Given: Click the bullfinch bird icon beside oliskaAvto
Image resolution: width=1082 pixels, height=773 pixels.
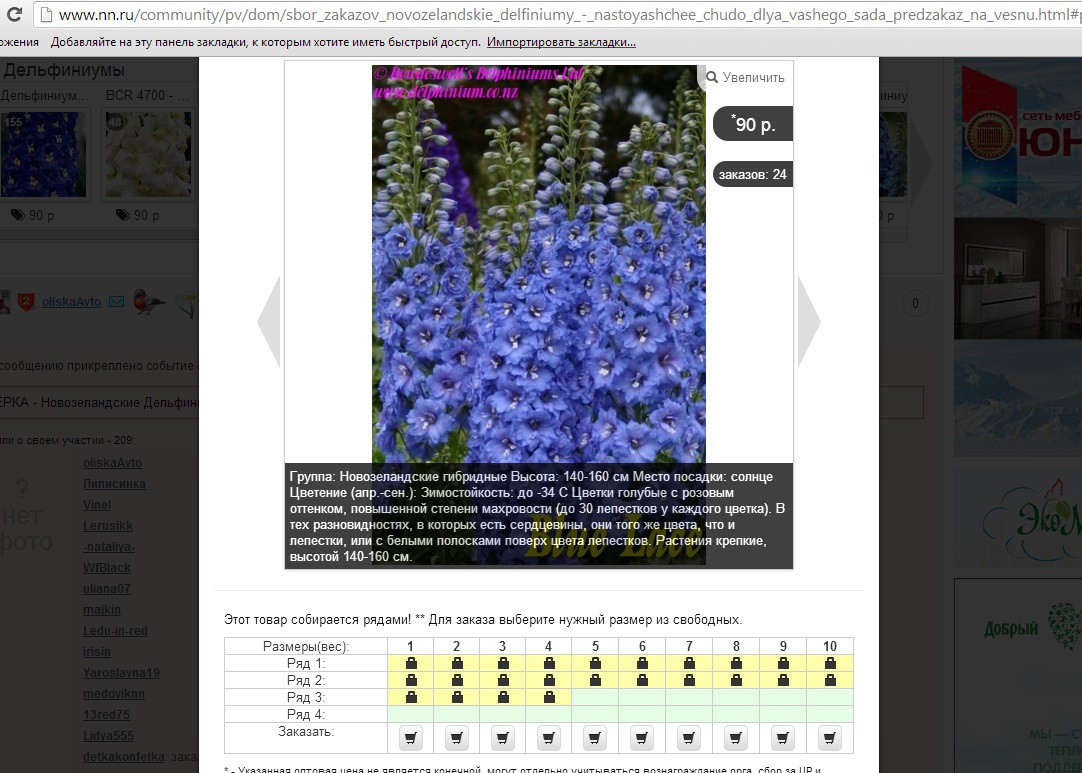Looking at the screenshot, I should click(x=148, y=302).
